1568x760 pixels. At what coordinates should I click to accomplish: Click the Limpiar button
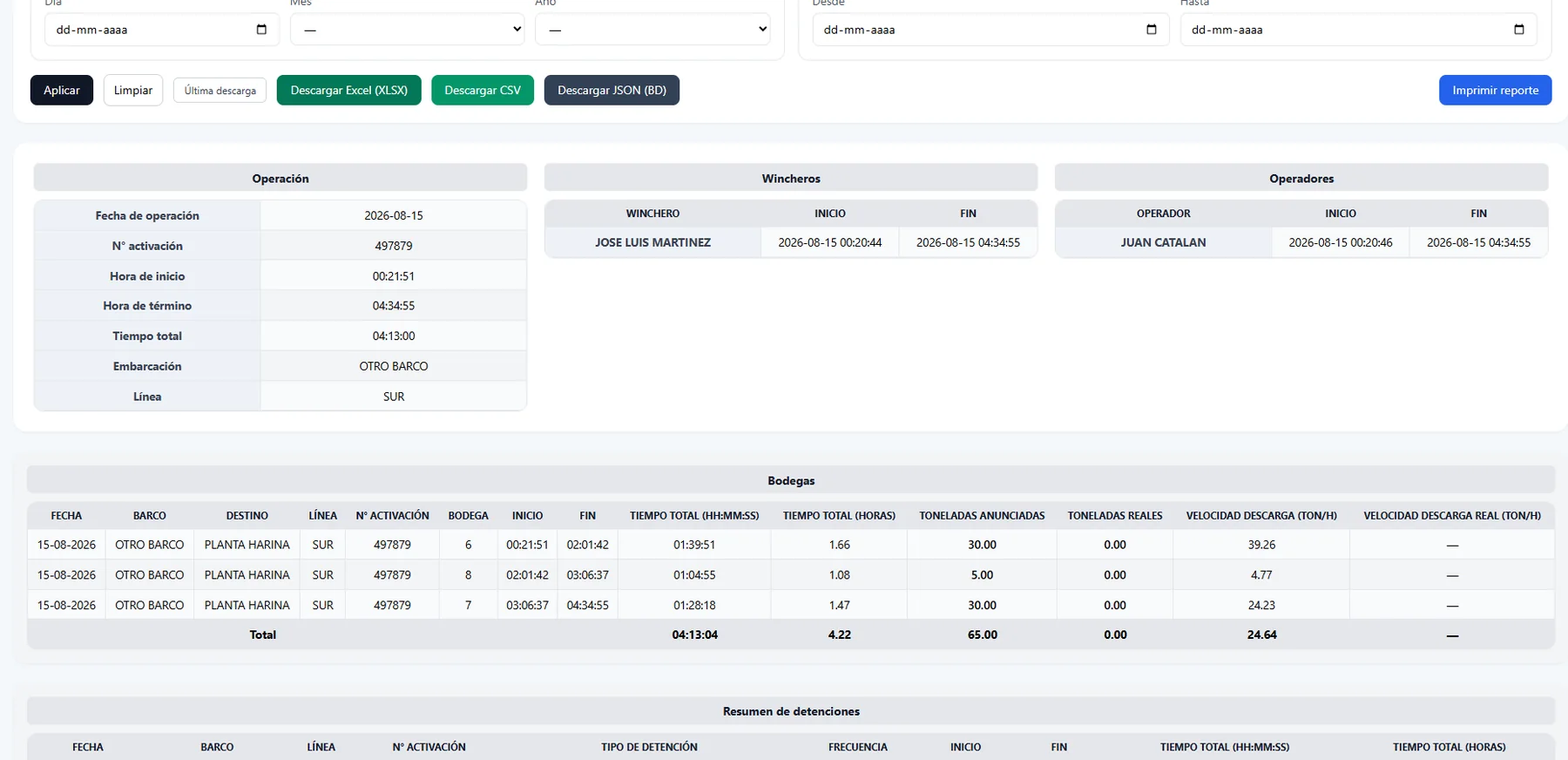tap(133, 90)
